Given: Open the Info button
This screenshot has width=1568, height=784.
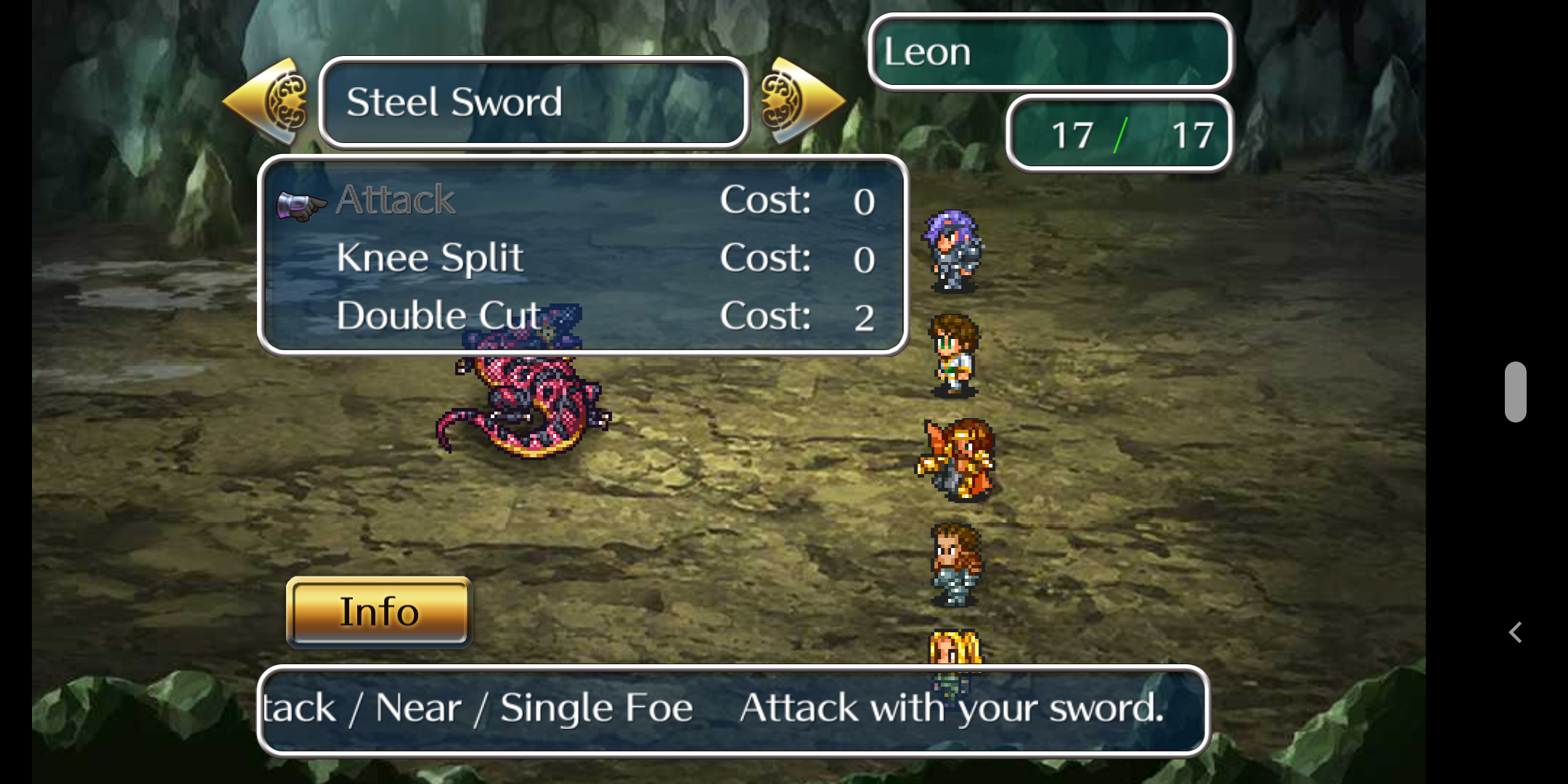Looking at the screenshot, I should pyautogui.click(x=379, y=611).
